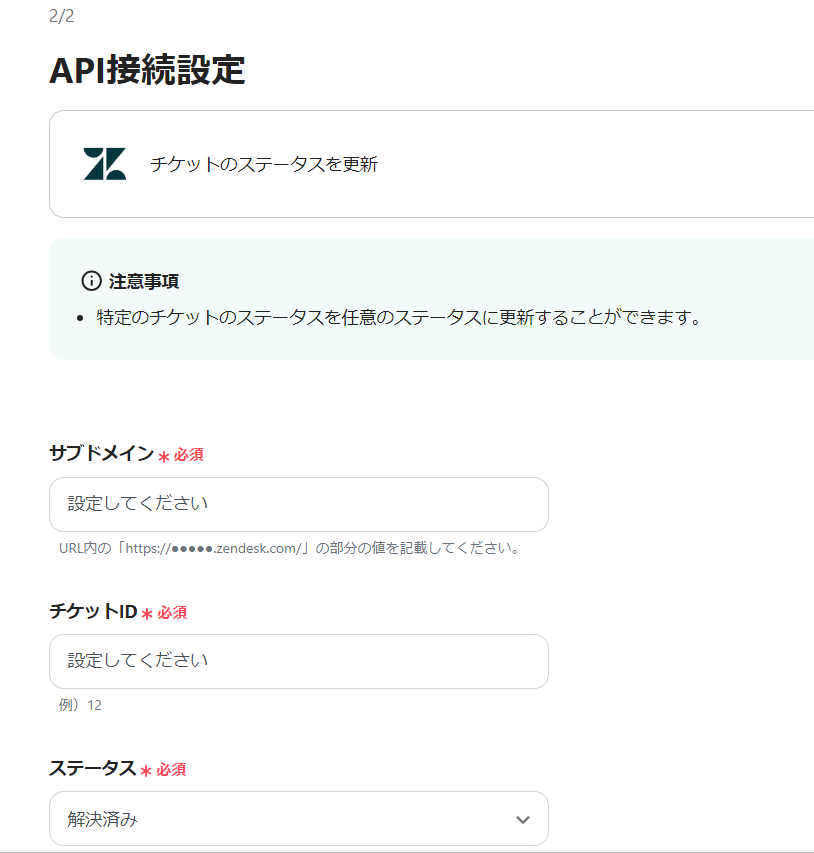Focus the サブドメイン input field
This screenshot has height=853, width=814.
(298, 504)
